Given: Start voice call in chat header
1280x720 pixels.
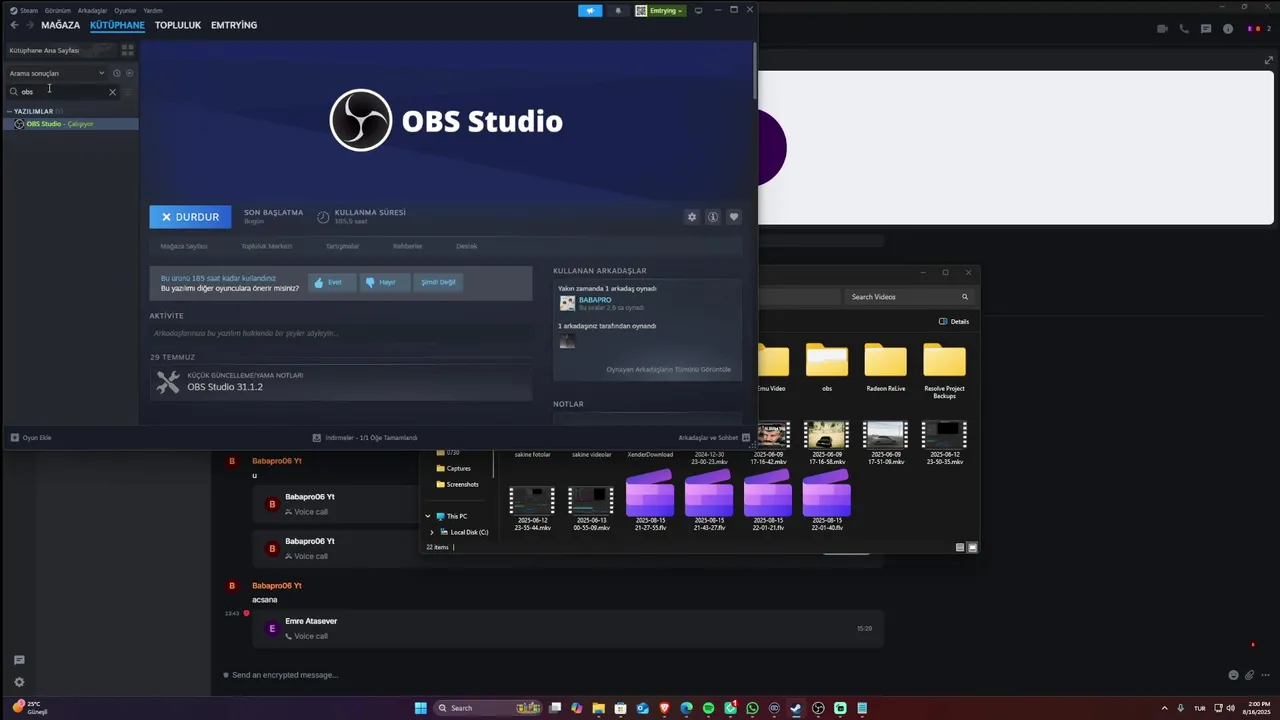Looking at the screenshot, I should point(1184,29).
